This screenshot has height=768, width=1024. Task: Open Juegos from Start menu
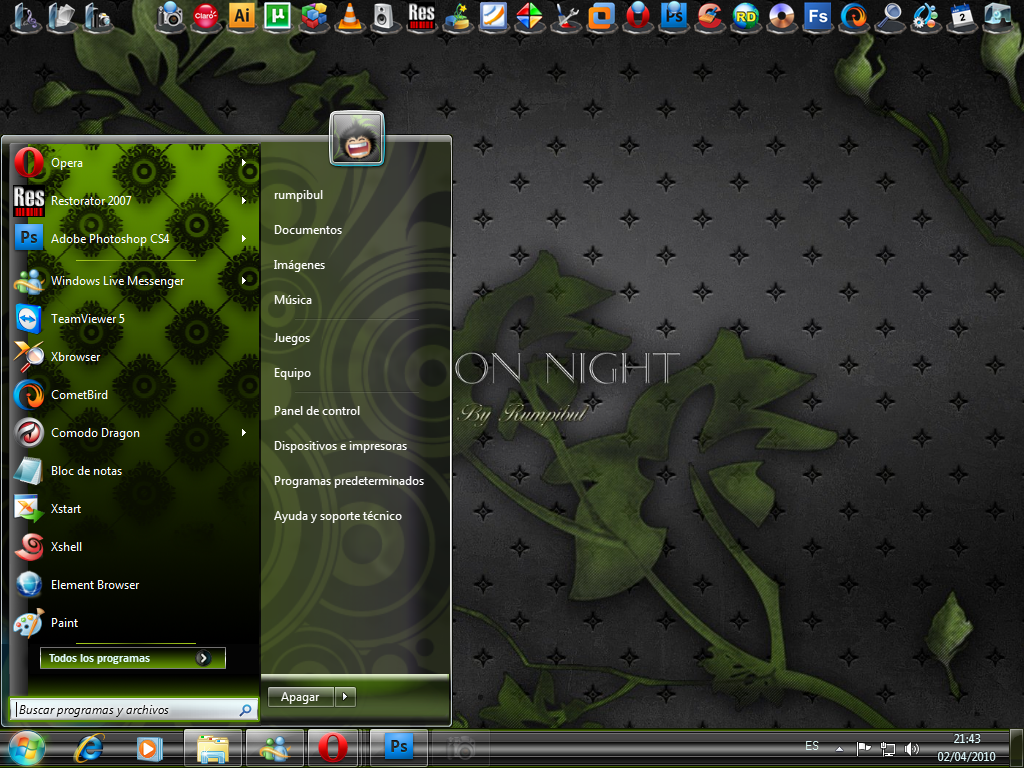point(292,338)
